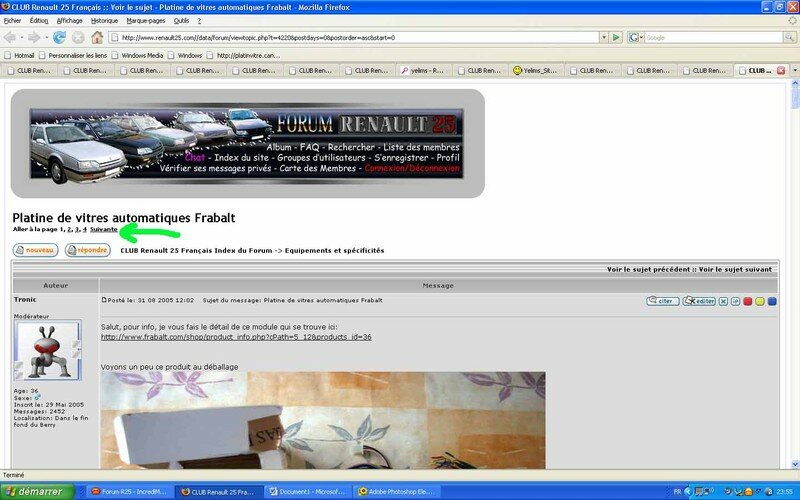800x500 pixels.
Task: Click the 'démarrer' Start button
Action: click(37, 492)
